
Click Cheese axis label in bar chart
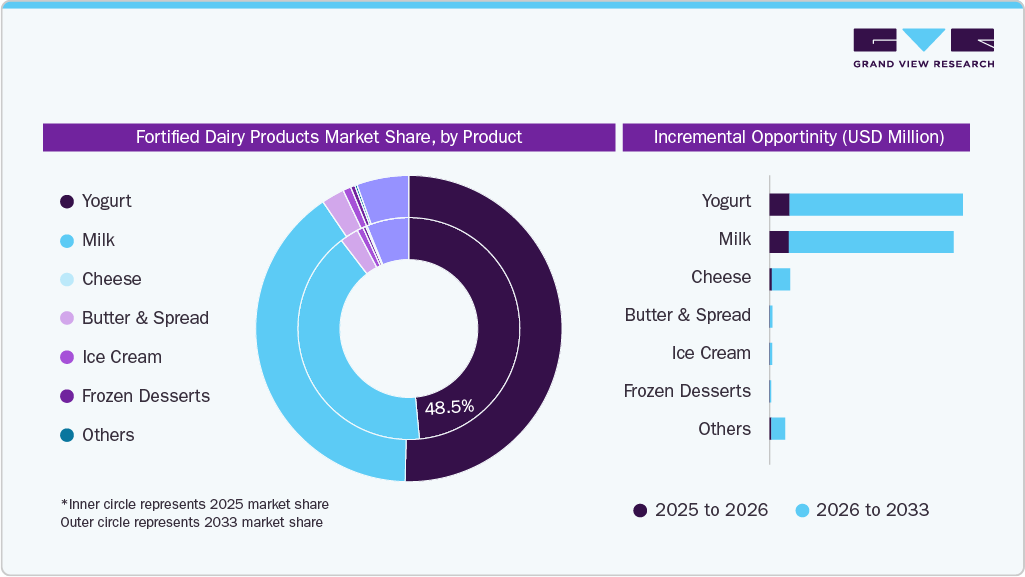tap(721, 277)
